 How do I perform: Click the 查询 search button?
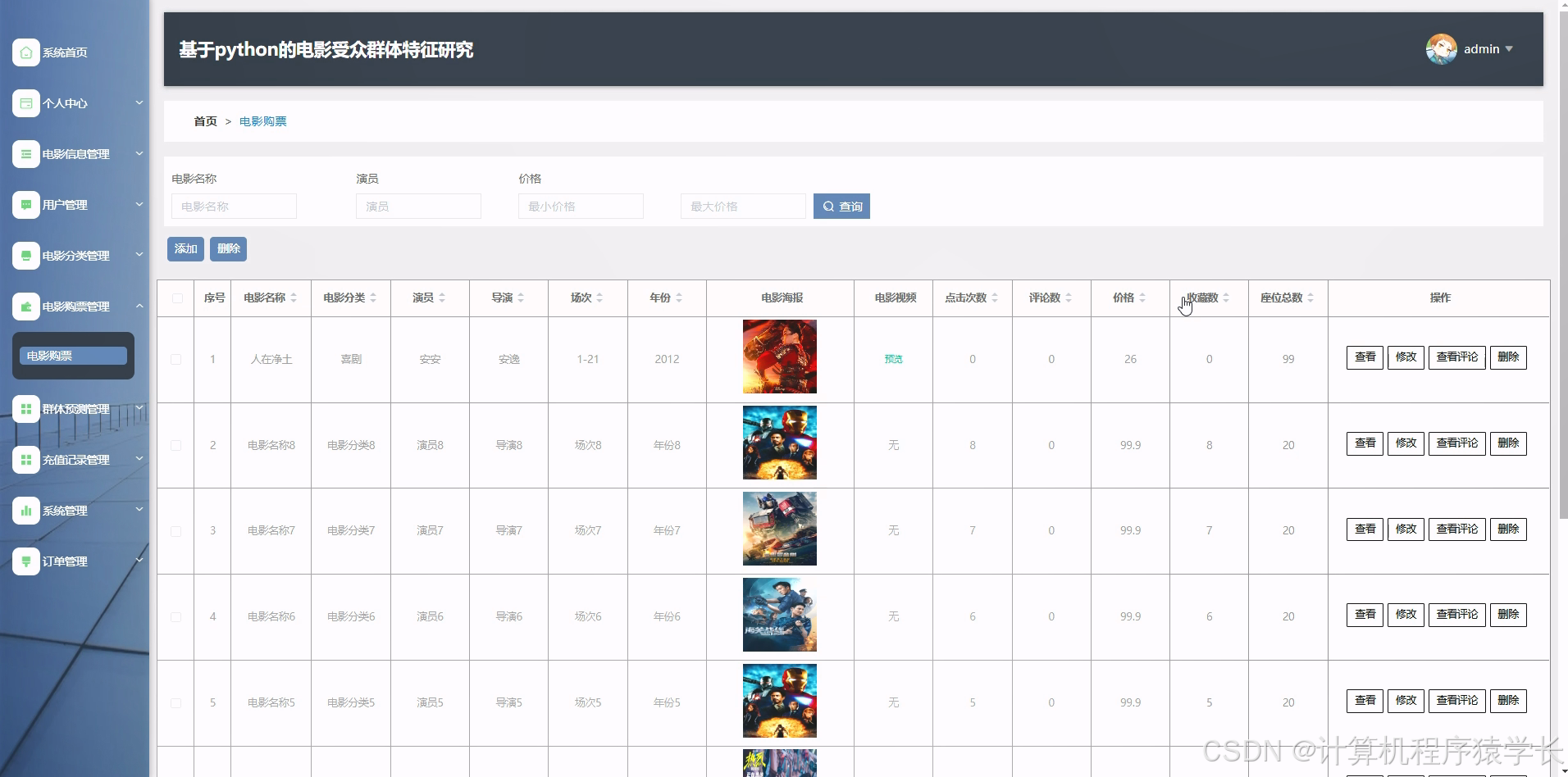pos(841,207)
